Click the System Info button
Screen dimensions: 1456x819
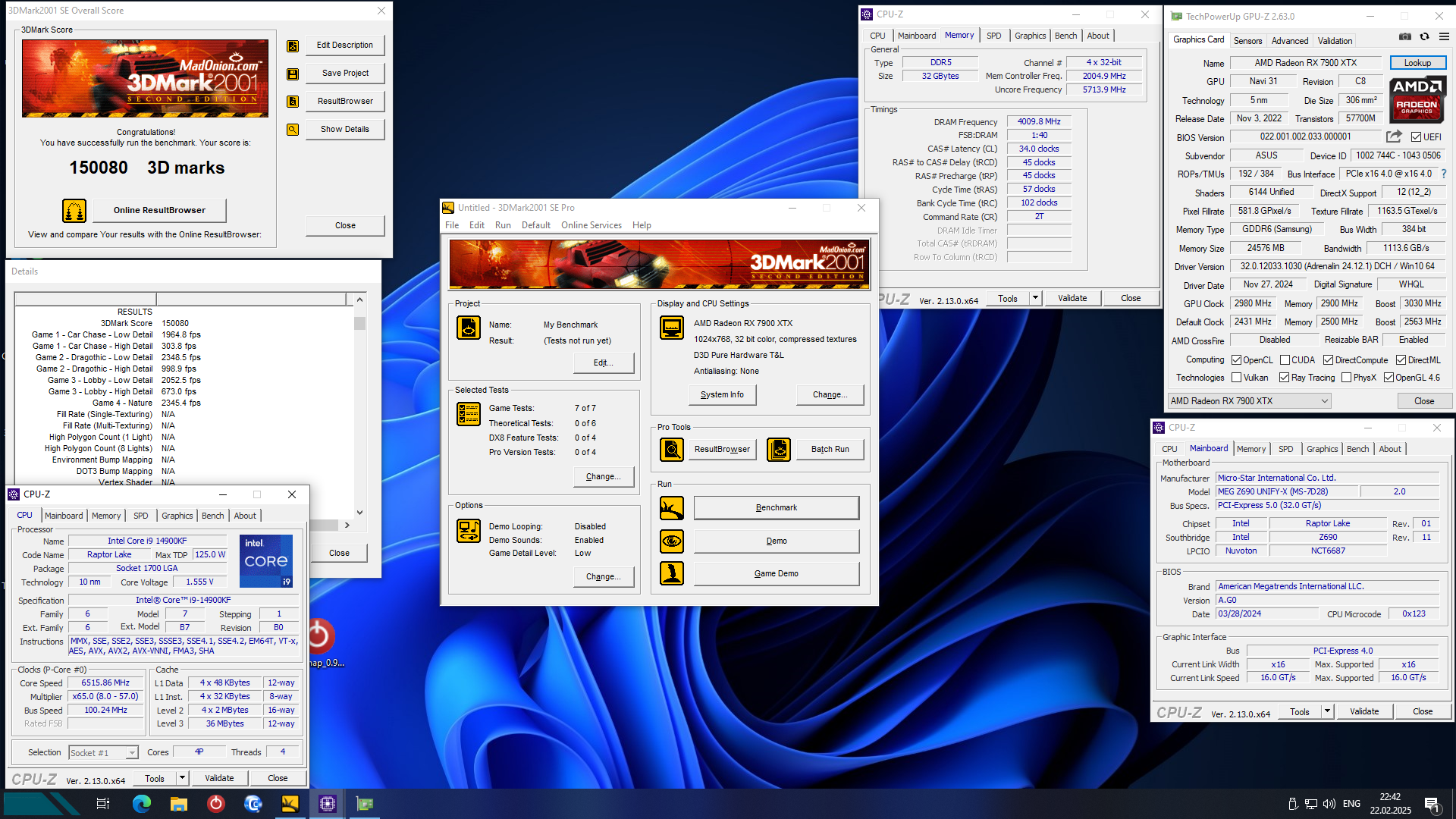point(722,395)
